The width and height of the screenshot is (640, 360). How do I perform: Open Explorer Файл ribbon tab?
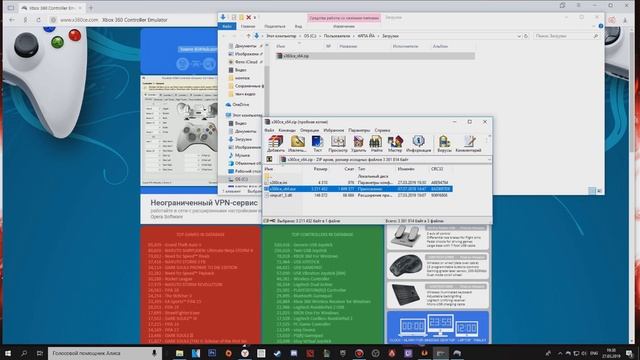[x=227, y=27]
